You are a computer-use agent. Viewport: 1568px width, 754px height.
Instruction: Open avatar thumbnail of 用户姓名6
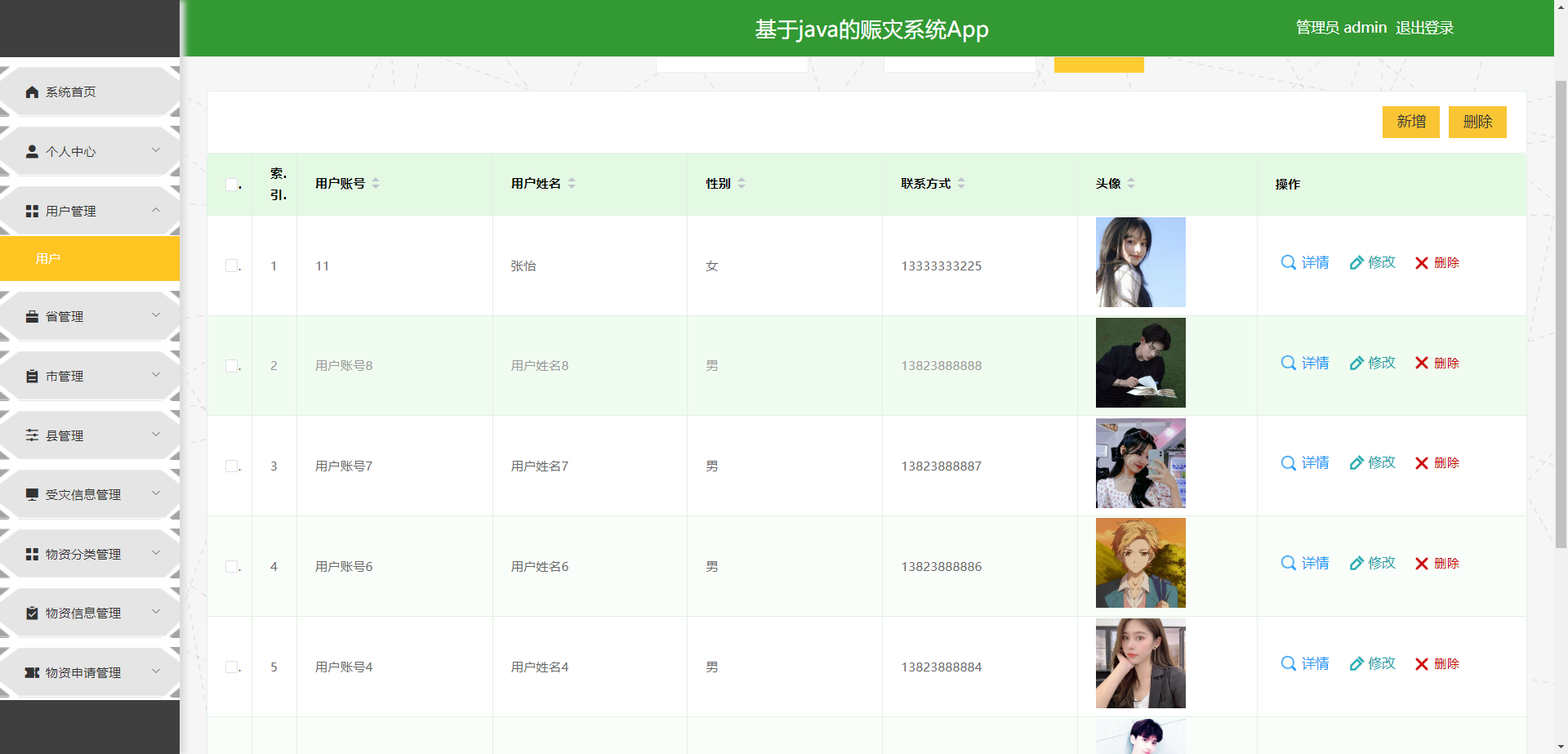click(1141, 563)
